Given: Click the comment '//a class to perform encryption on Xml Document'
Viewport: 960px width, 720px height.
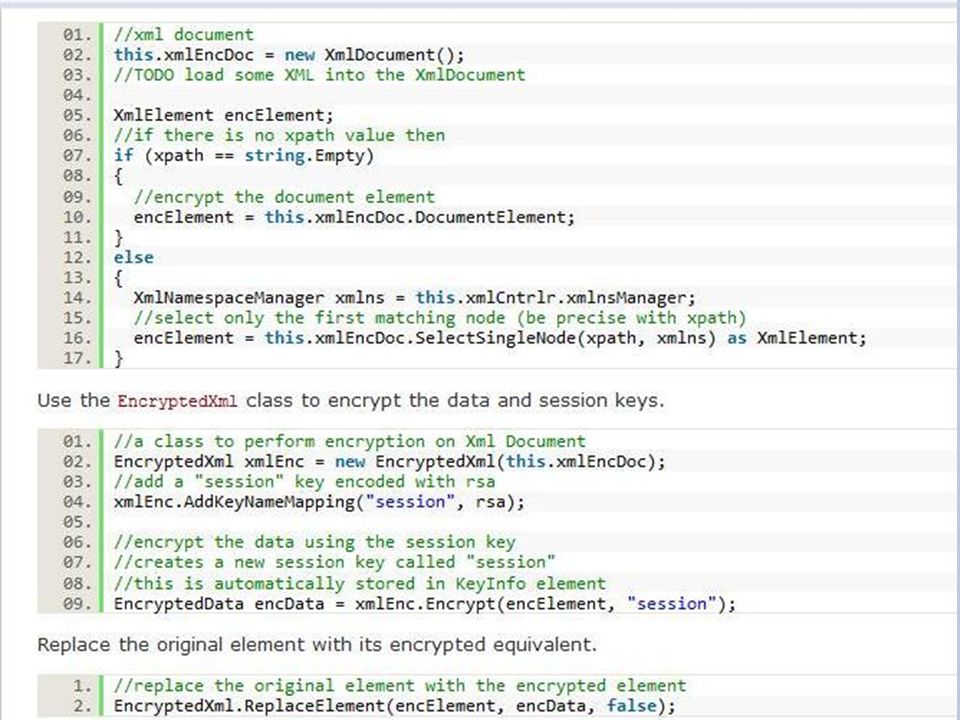Looking at the screenshot, I should click(350, 441).
